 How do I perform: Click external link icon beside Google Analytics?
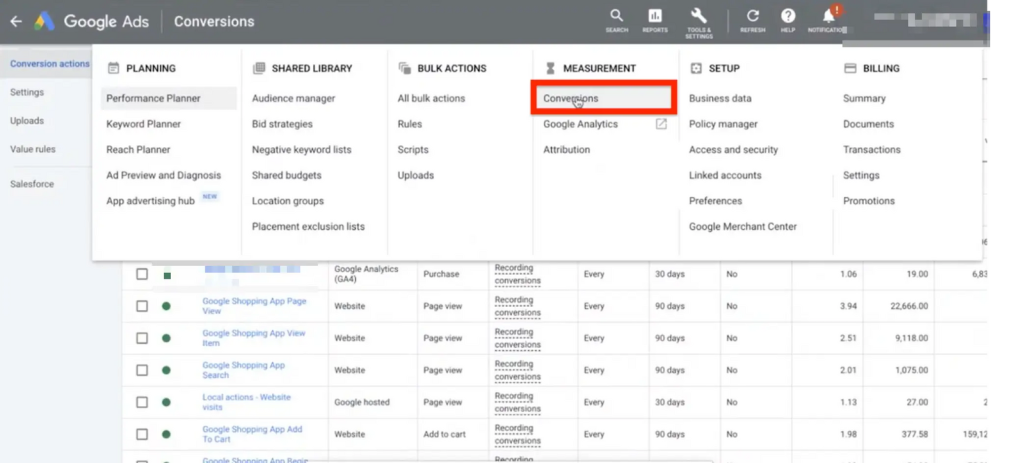point(661,123)
